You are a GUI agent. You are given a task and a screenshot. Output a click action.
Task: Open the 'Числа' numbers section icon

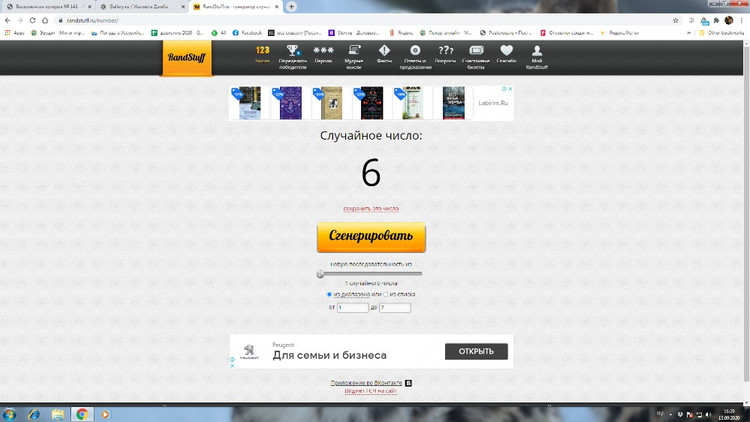(x=262, y=53)
